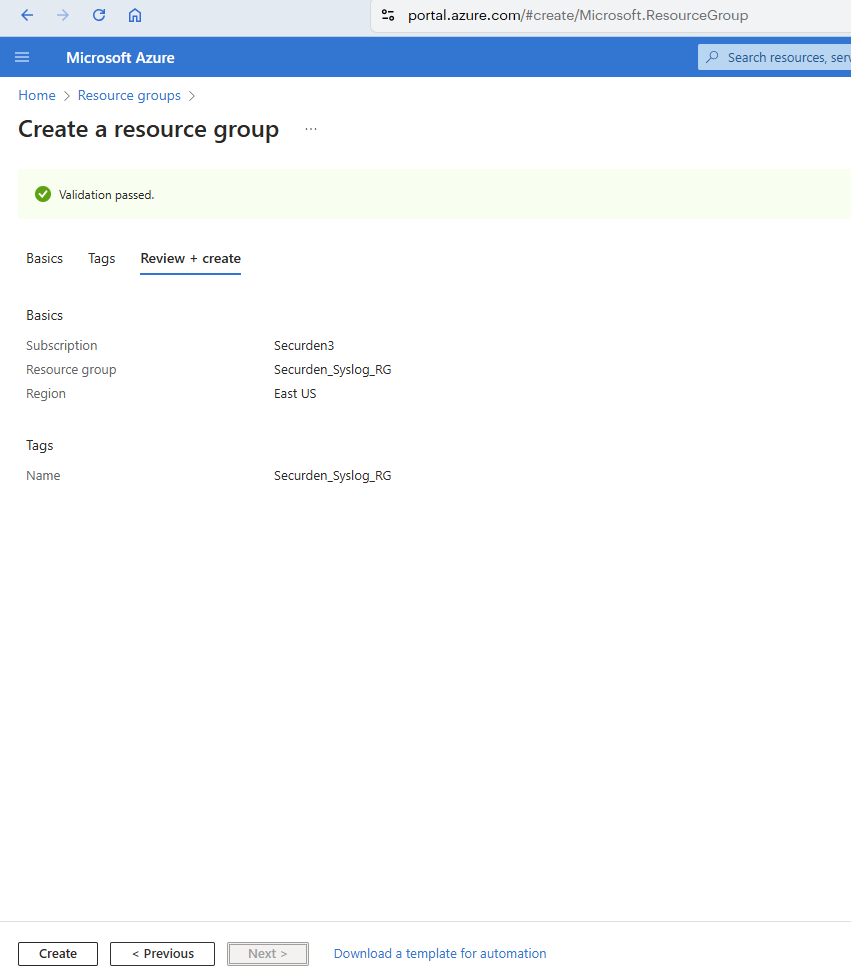This screenshot has width=851, height=975.
Task: Navigate to the Home breadcrumb
Action: (37, 95)
